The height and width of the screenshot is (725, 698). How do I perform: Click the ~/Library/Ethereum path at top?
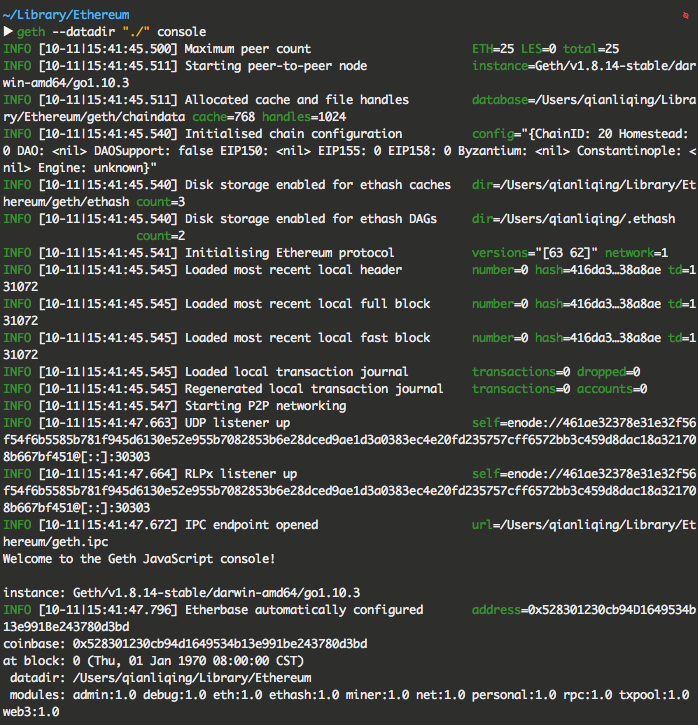[66, 15]
